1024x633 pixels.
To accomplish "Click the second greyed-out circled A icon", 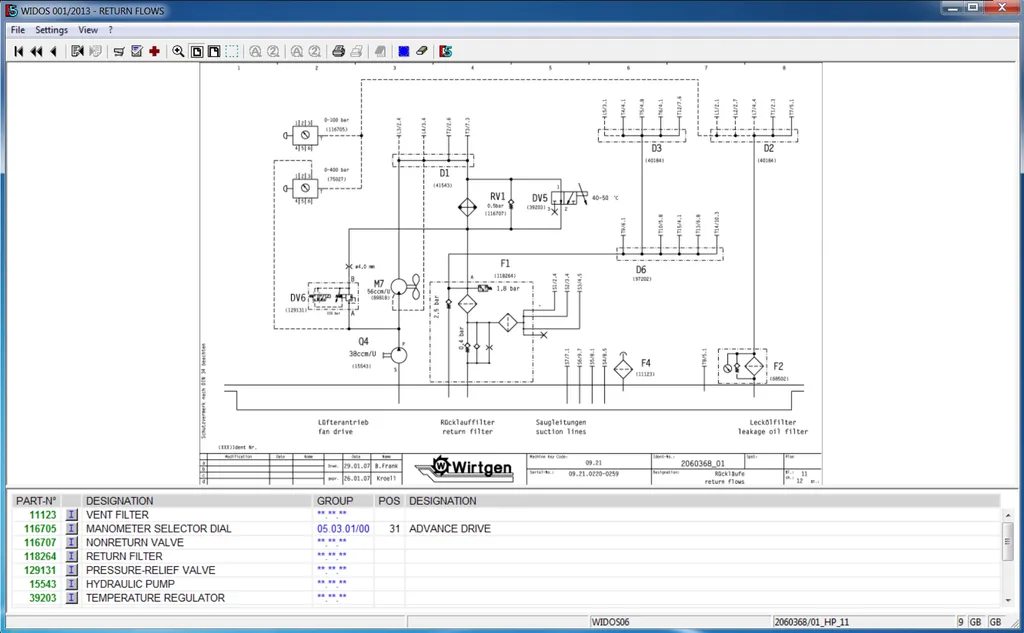I will point(296,51).
